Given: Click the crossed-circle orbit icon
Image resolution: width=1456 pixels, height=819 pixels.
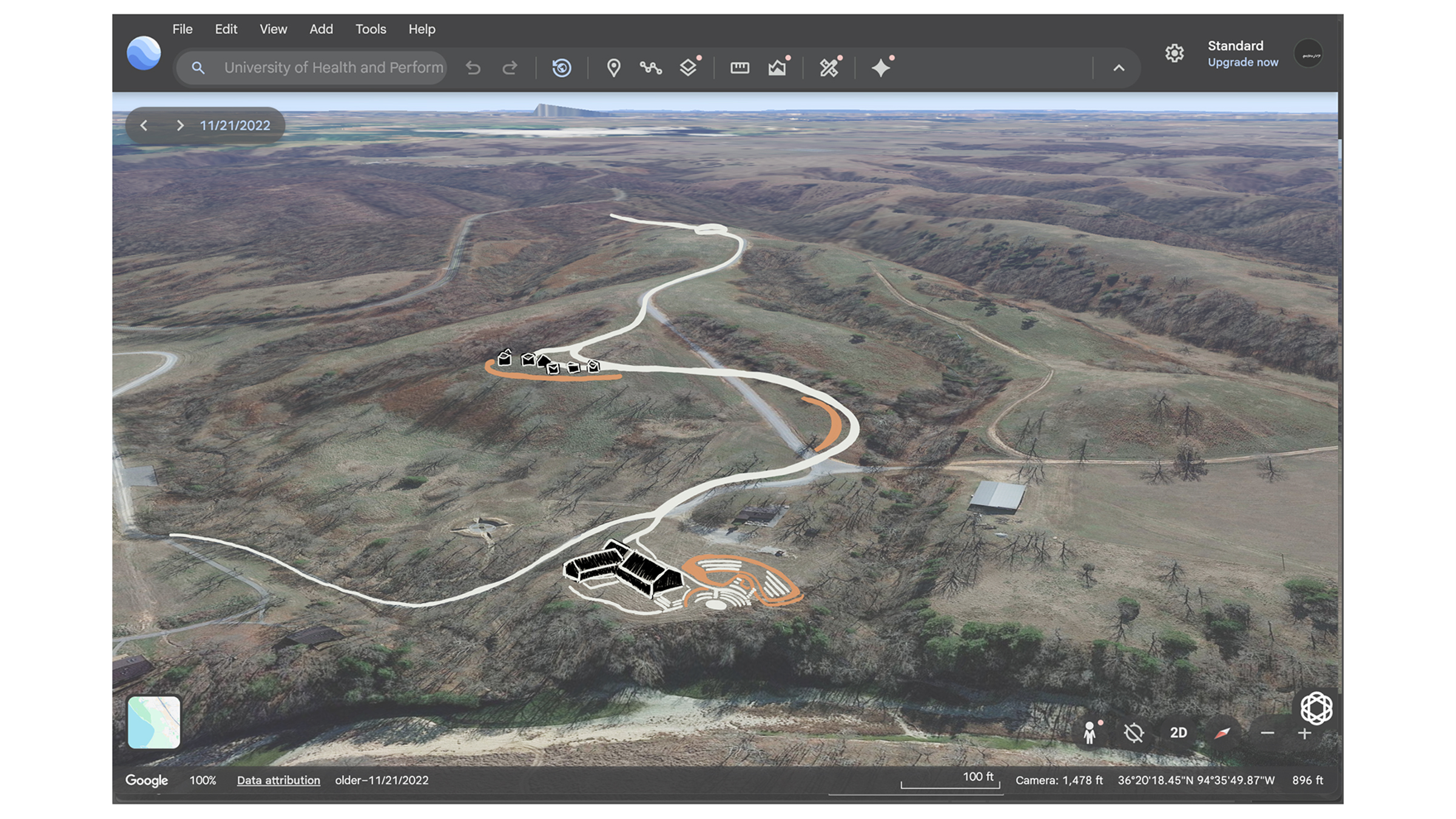Looking at the screenshot, I should point(1133,733).
